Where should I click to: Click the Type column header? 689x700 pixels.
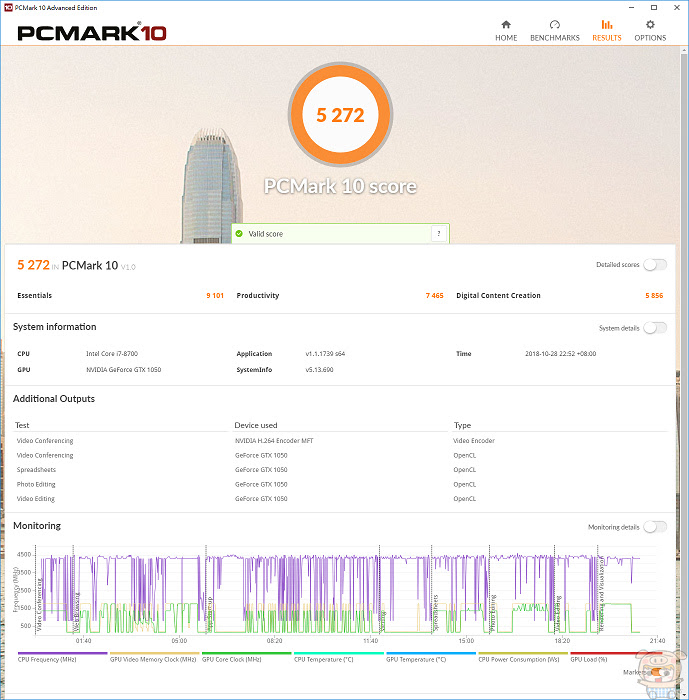[x=462, y=425]
